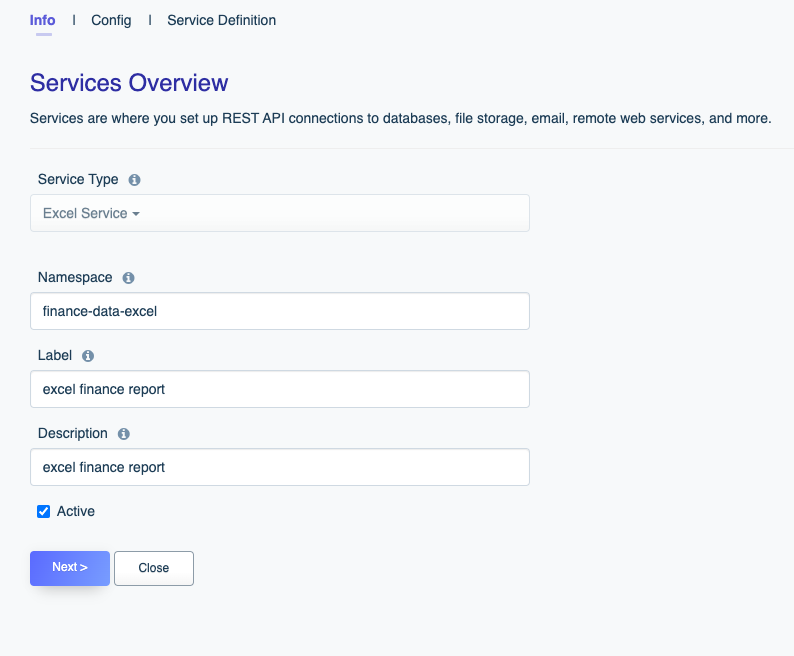Click the "Description" field label text
The image size is (794, 656).
coord(72,433)
